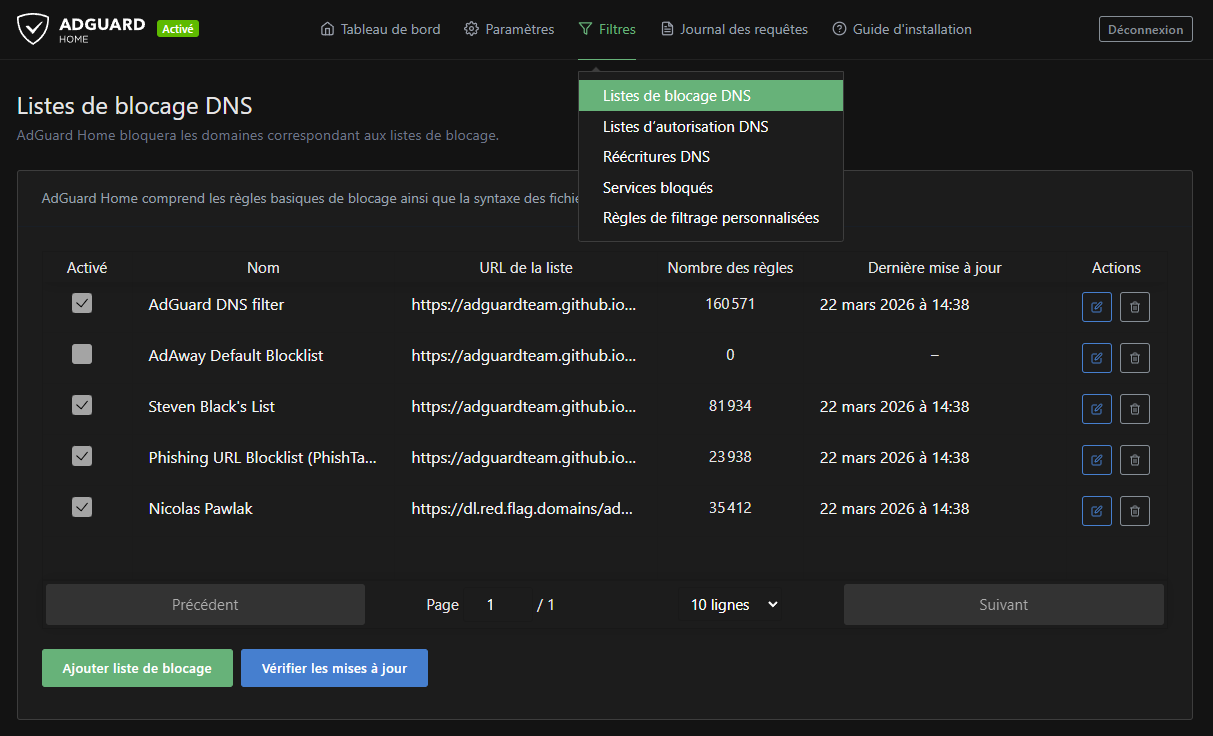Click the 160 571 rules count
Viewport: 1213px width, 736px height.
[x=730, y=303]
